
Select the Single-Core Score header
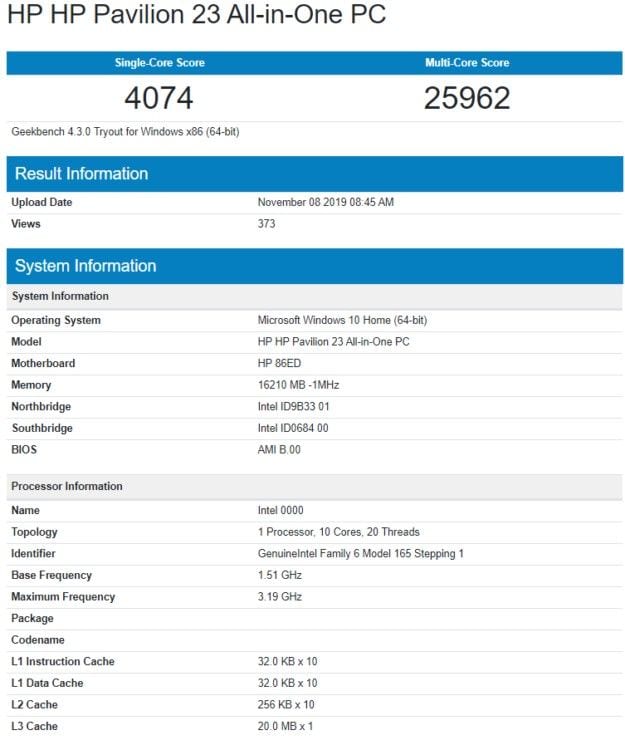click(x=160, y=63)
